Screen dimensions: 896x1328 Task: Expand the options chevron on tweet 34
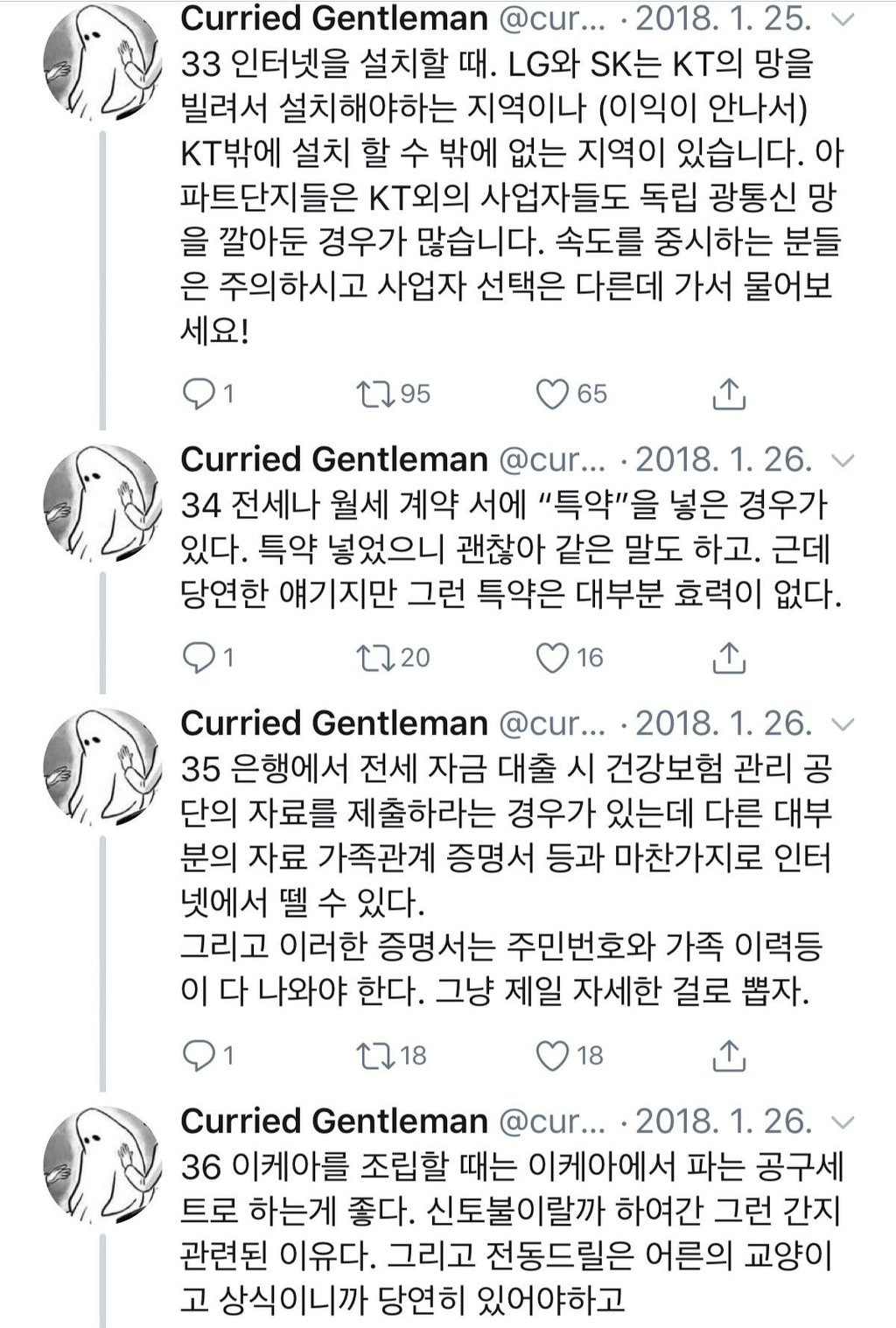pyautogui.click(x=843, y=460)
